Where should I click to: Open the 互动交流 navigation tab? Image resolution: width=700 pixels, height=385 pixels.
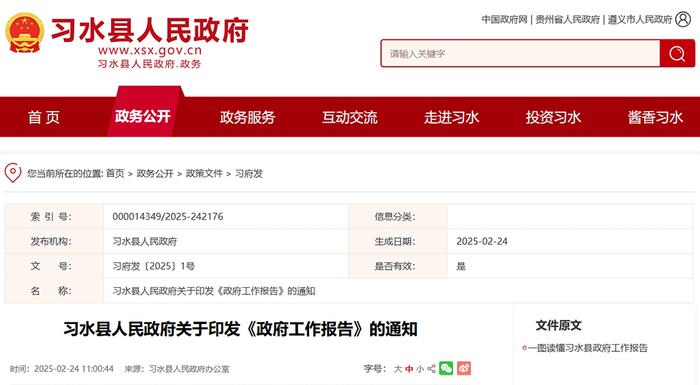pos(350,117)
